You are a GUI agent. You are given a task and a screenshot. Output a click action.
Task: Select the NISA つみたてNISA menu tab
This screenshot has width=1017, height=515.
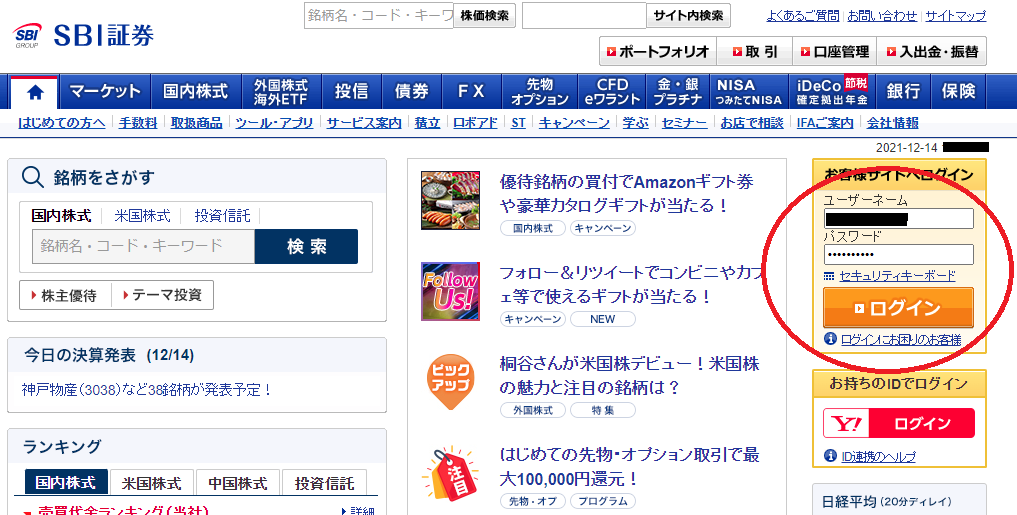[748, 91]
